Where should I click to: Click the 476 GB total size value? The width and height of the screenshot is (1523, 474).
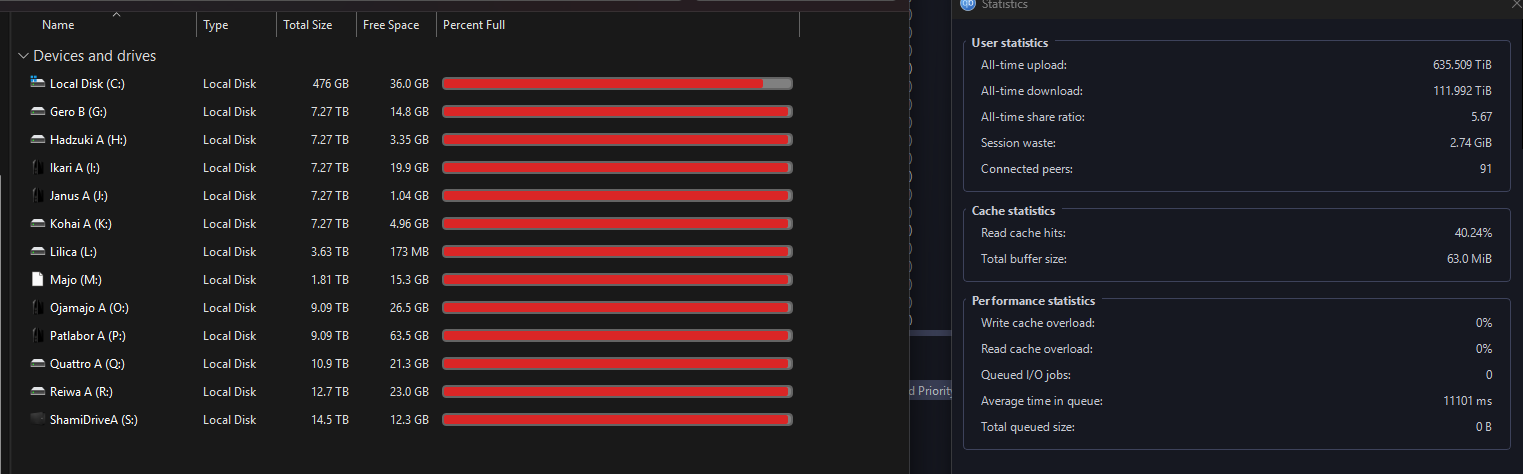tap(331, 84)
